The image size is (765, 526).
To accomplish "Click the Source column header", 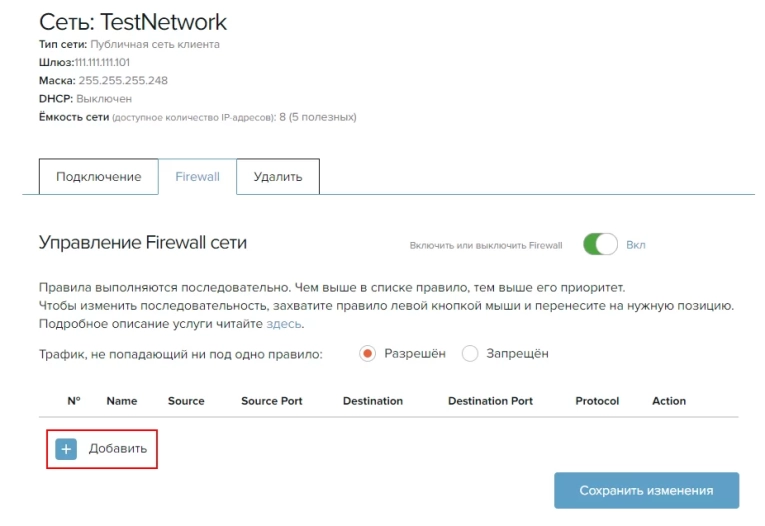I will pos(186,401).
